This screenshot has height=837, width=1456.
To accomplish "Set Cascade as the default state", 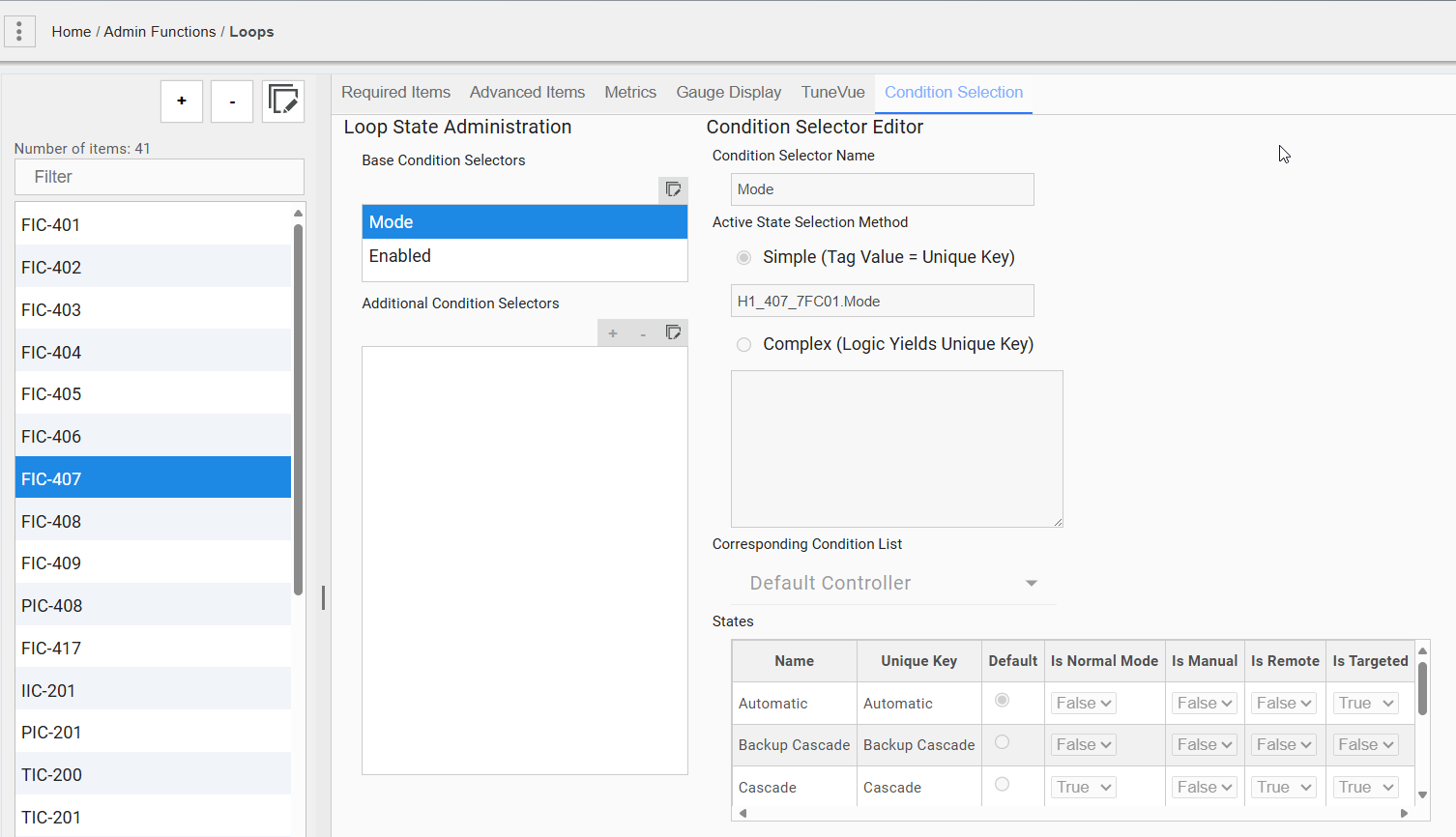I will tap(1002, 784).
